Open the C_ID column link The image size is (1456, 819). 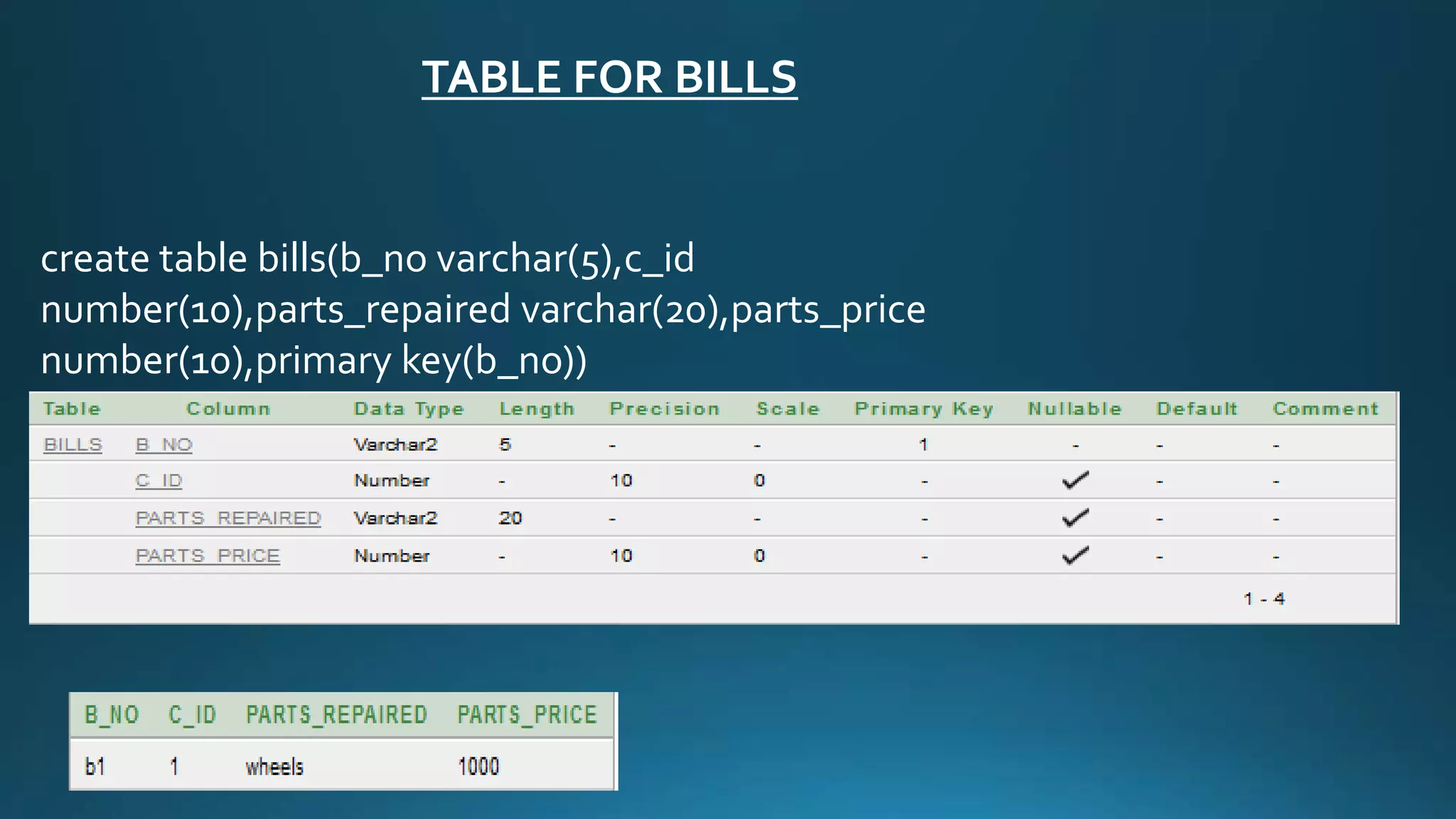click(159, 481)
